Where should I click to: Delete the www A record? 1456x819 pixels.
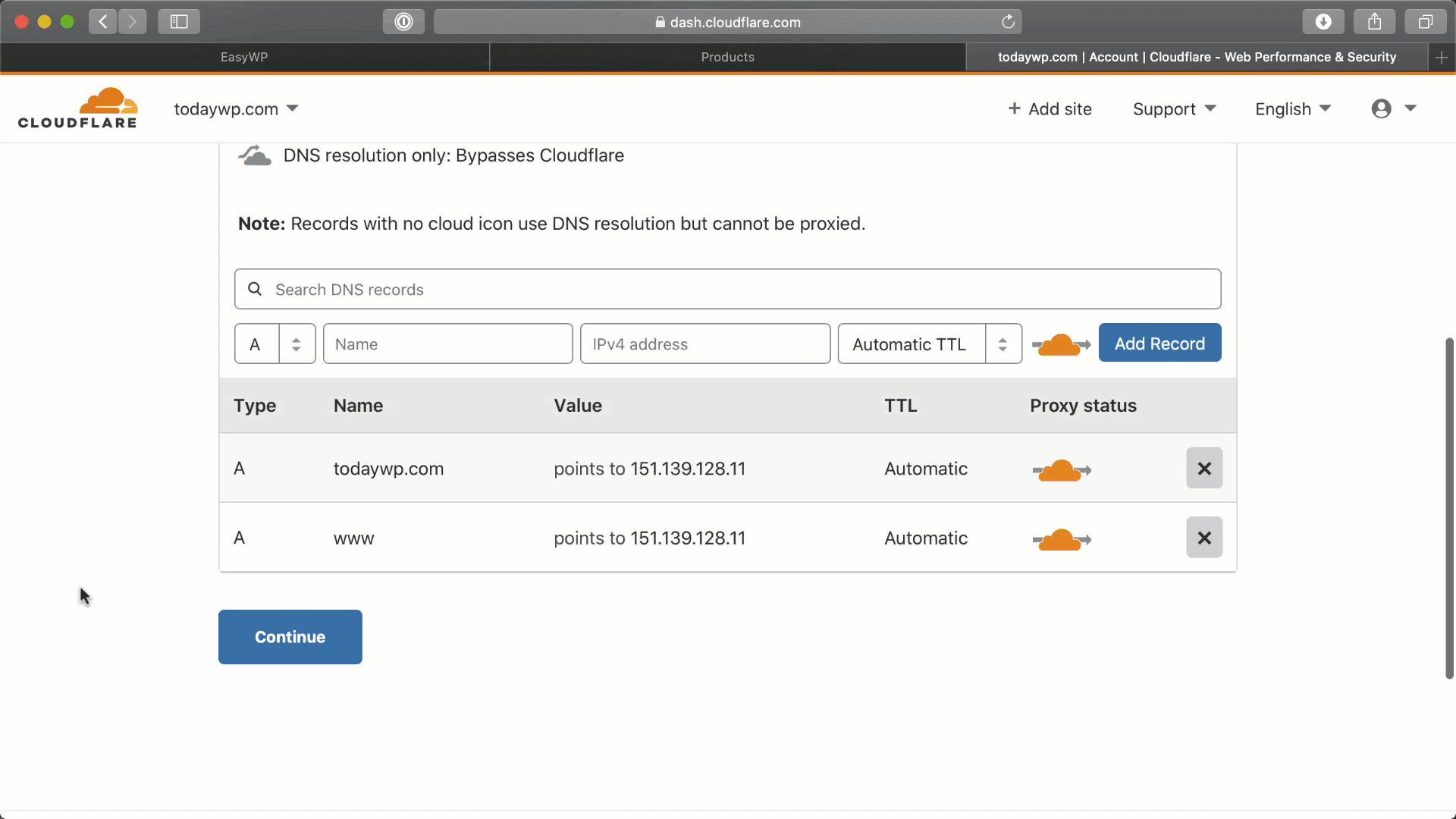[1204, 538]
